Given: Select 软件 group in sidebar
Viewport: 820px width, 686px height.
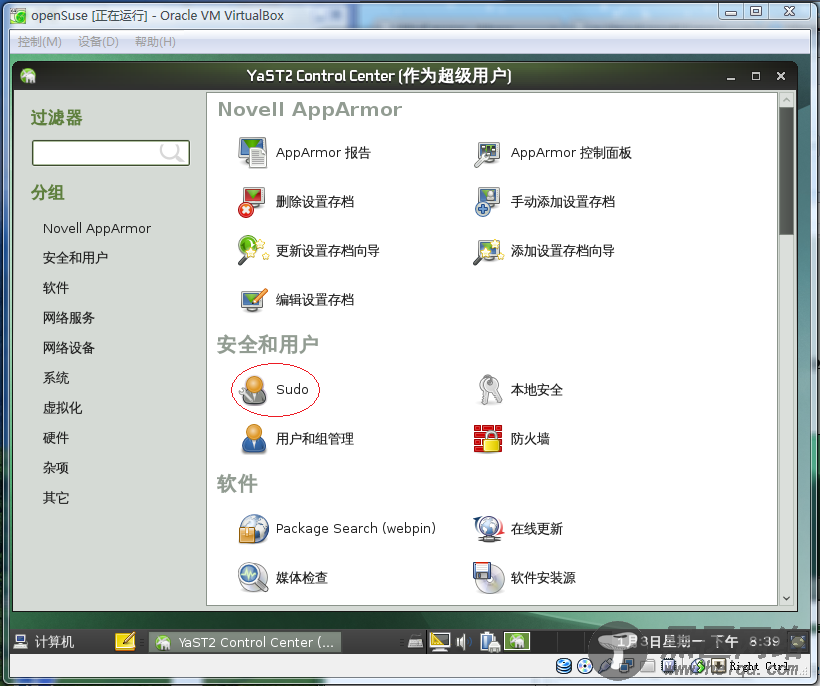Looking at the screenshot, I should coord(55,288).
